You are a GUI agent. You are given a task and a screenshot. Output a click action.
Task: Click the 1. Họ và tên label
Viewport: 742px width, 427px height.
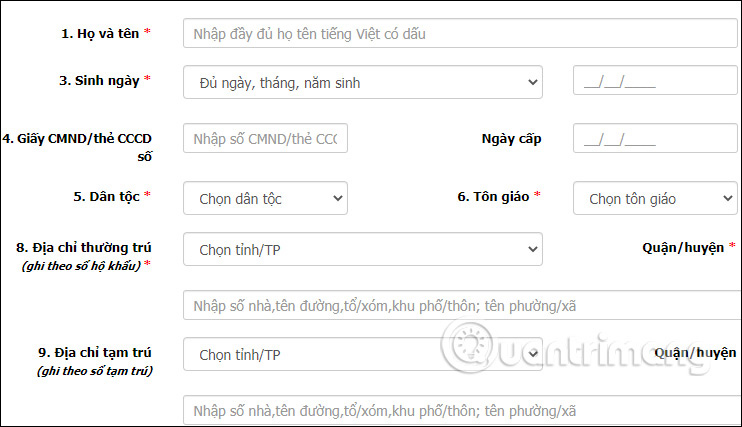point(100,34)
